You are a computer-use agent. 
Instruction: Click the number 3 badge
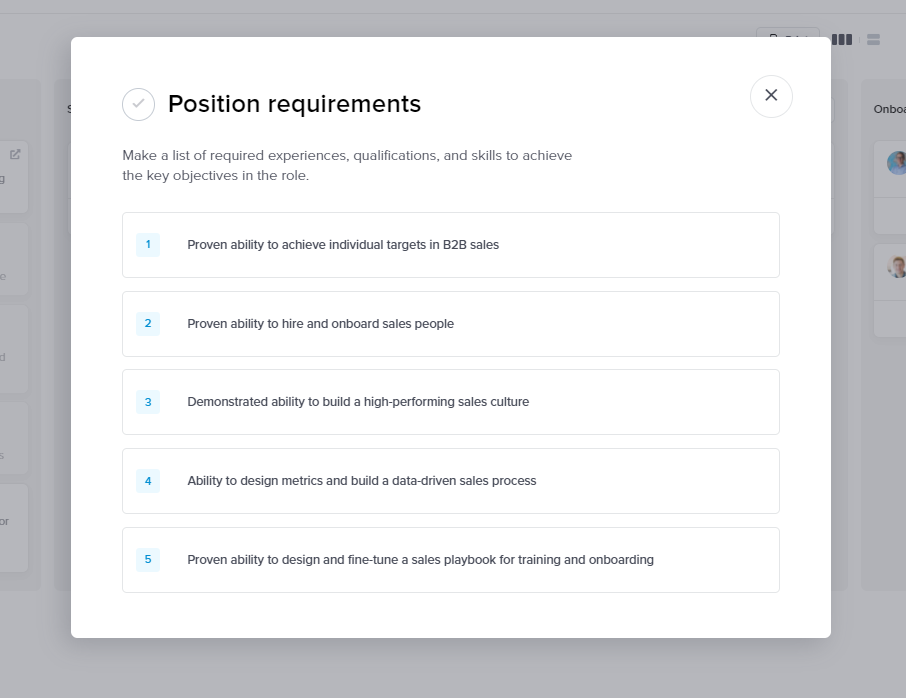148,402
